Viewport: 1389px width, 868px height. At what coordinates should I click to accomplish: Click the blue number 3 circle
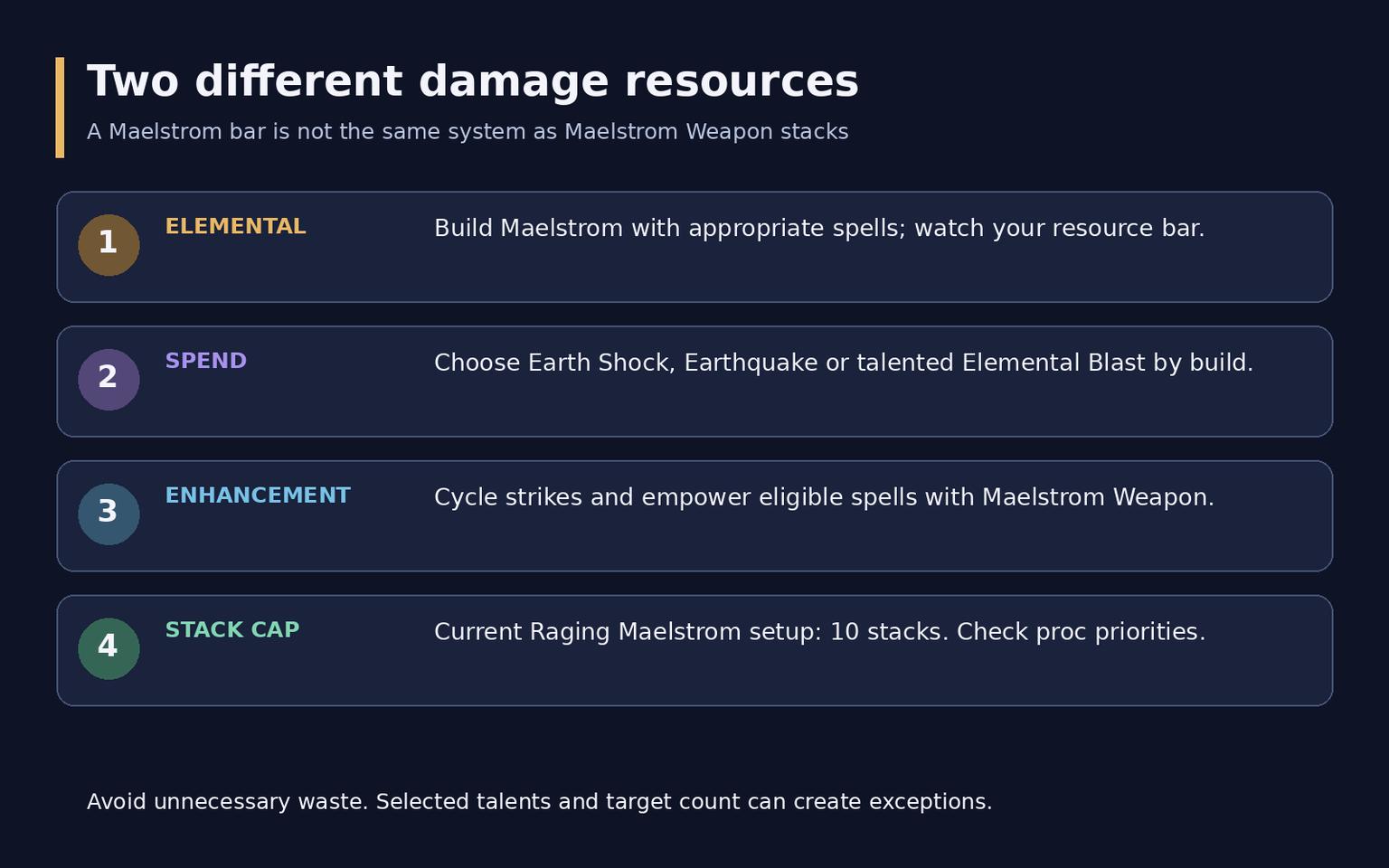[109, 514]
